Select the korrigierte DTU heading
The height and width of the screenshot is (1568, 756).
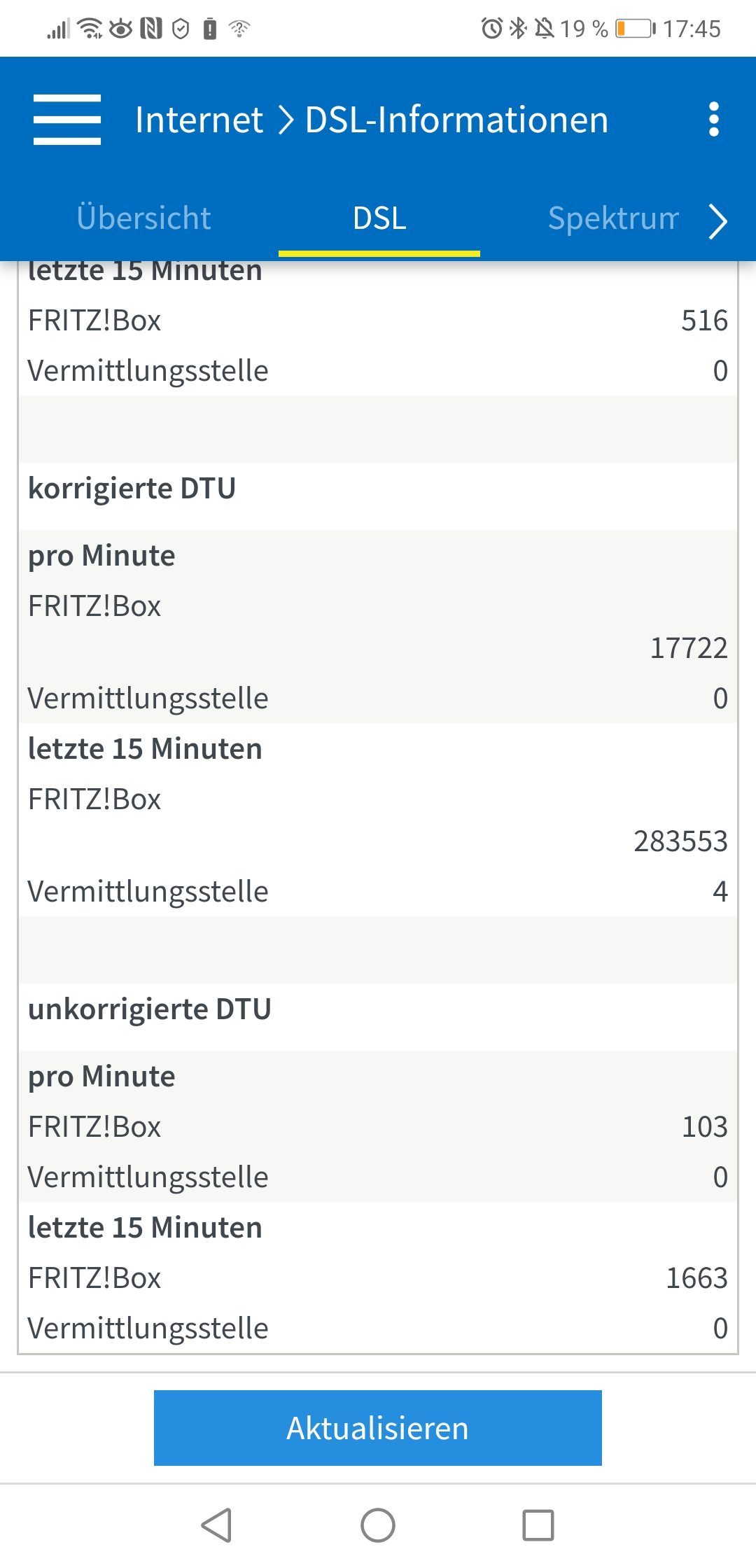tap(132, 489)
